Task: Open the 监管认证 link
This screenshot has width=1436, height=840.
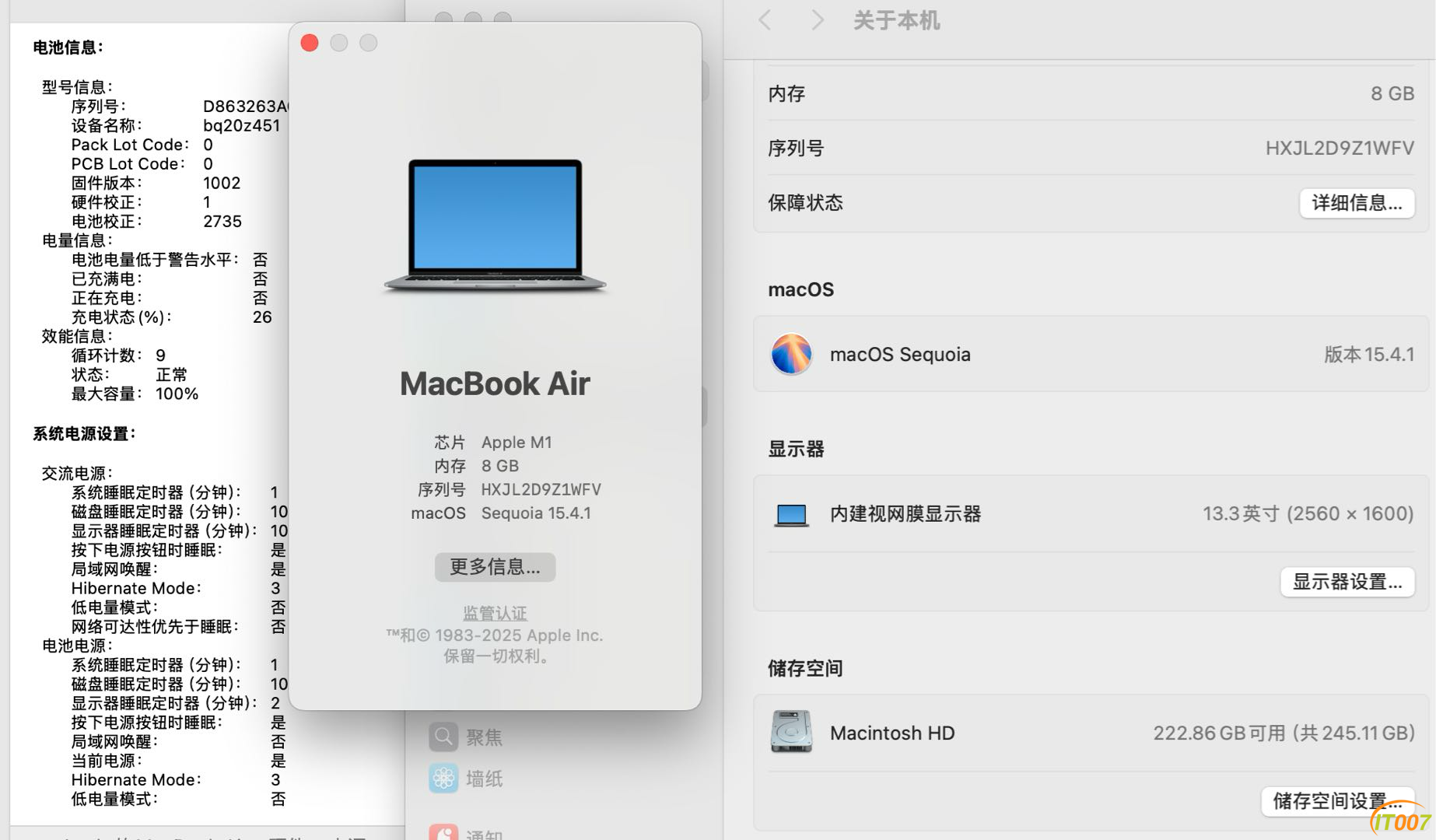Action: (x=495, y=613)
